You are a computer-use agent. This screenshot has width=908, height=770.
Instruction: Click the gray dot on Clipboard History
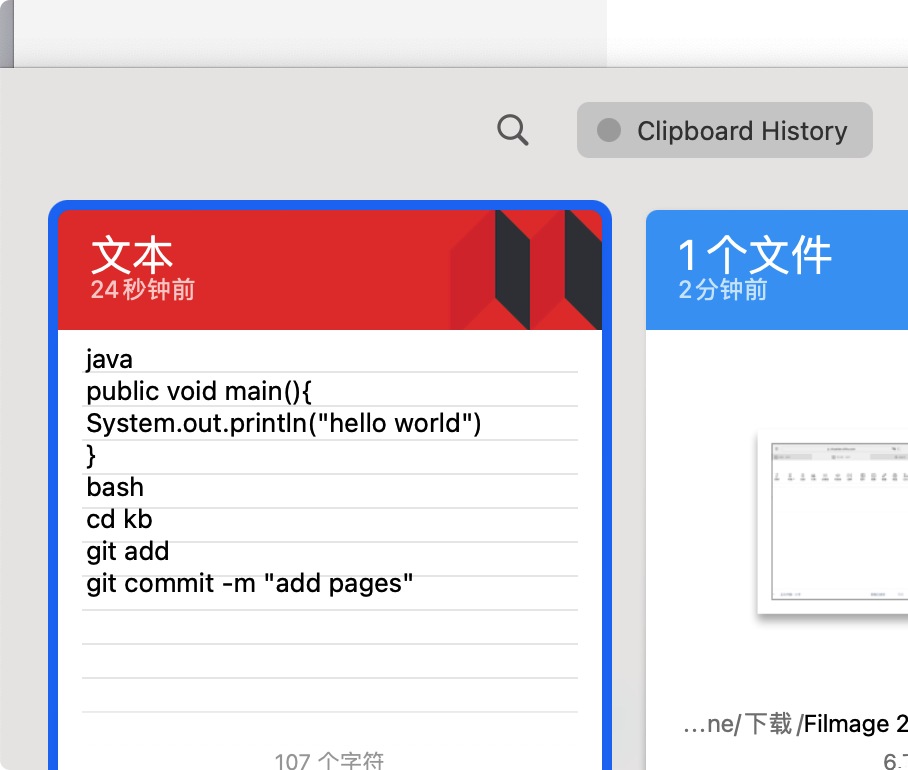point(609,130)
